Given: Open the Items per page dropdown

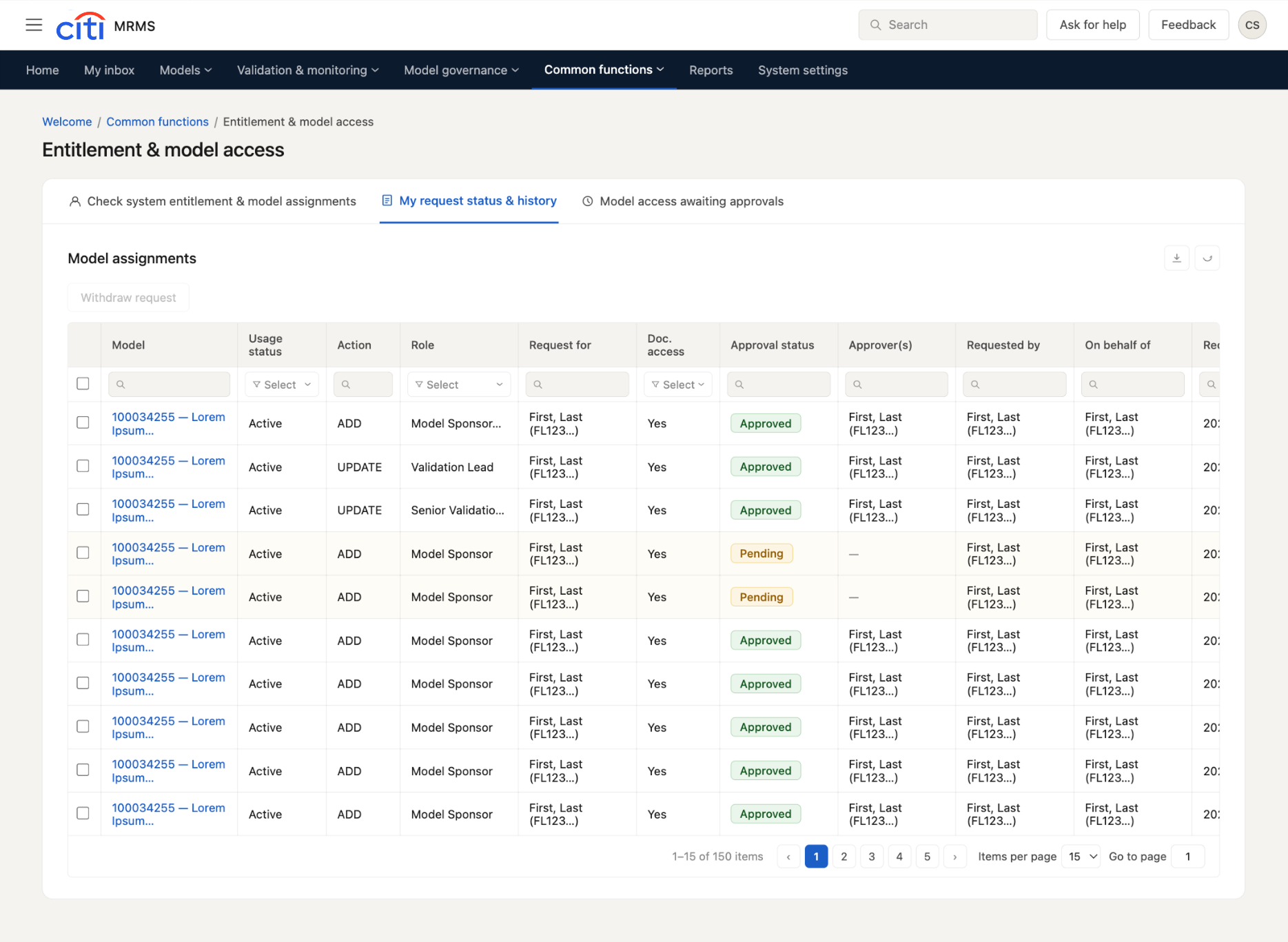Looking at the screenshot, I should [x=1081, y=857].
